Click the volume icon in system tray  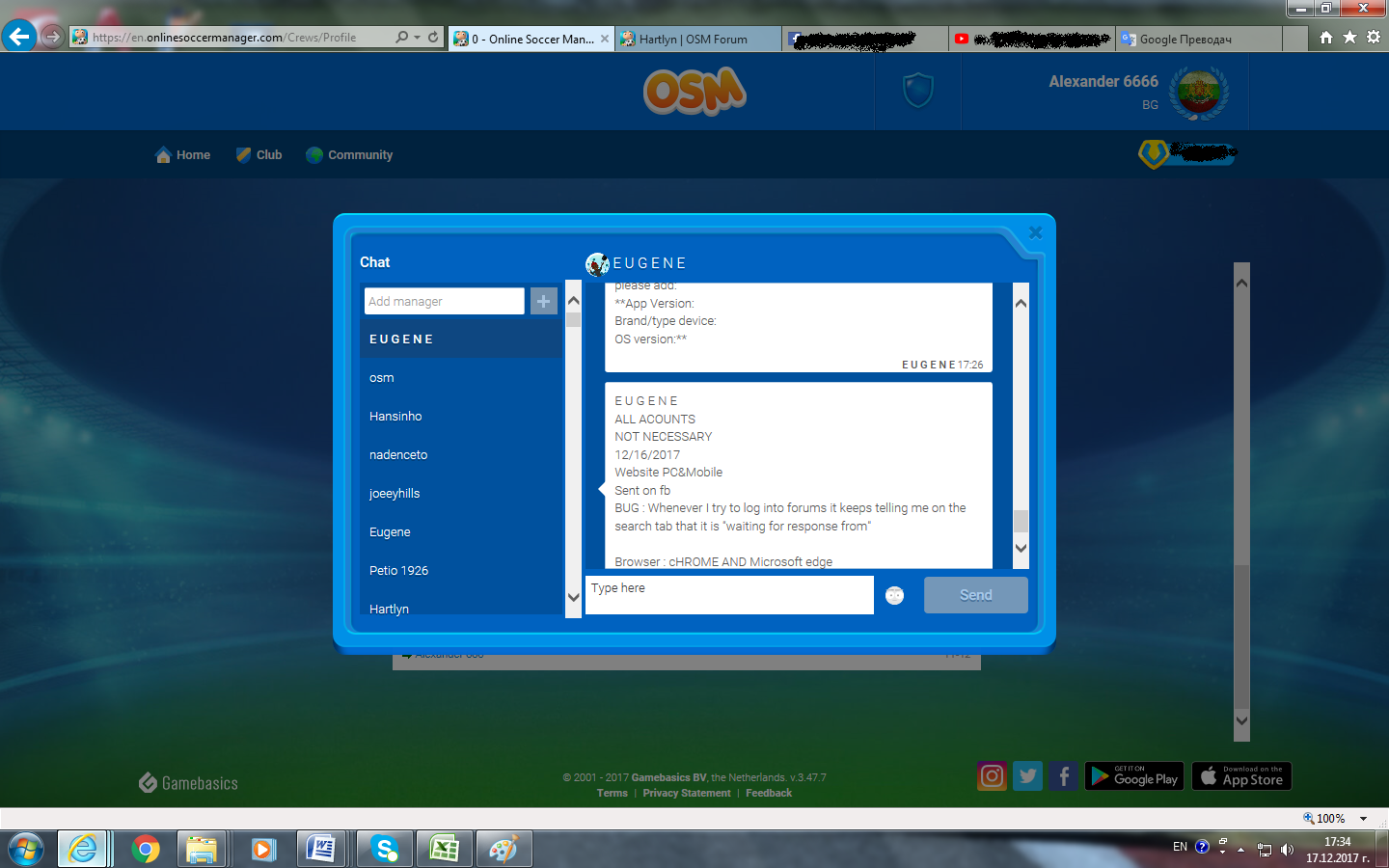tap(1287, 849)
